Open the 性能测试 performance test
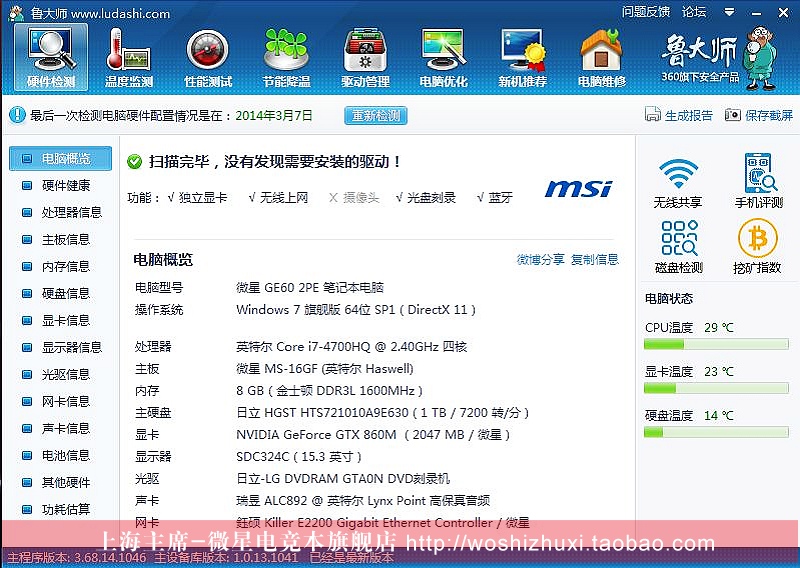The image size is (800, 568). click(x=208, y=58)
